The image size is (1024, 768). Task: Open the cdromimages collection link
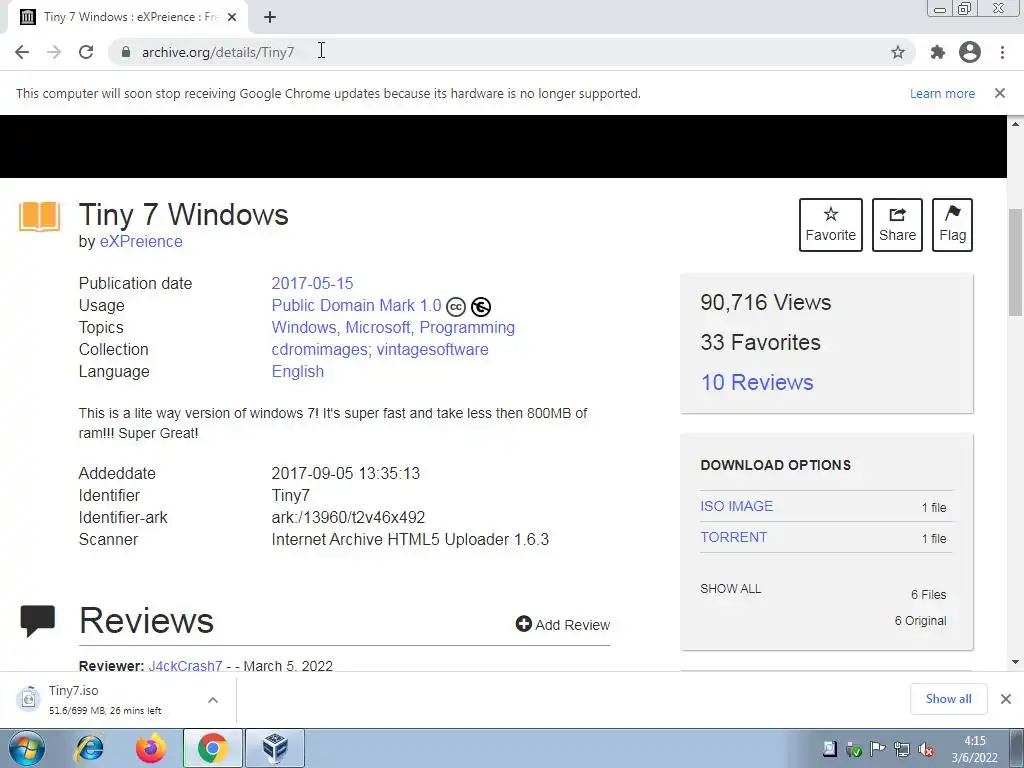click(321, 349)
